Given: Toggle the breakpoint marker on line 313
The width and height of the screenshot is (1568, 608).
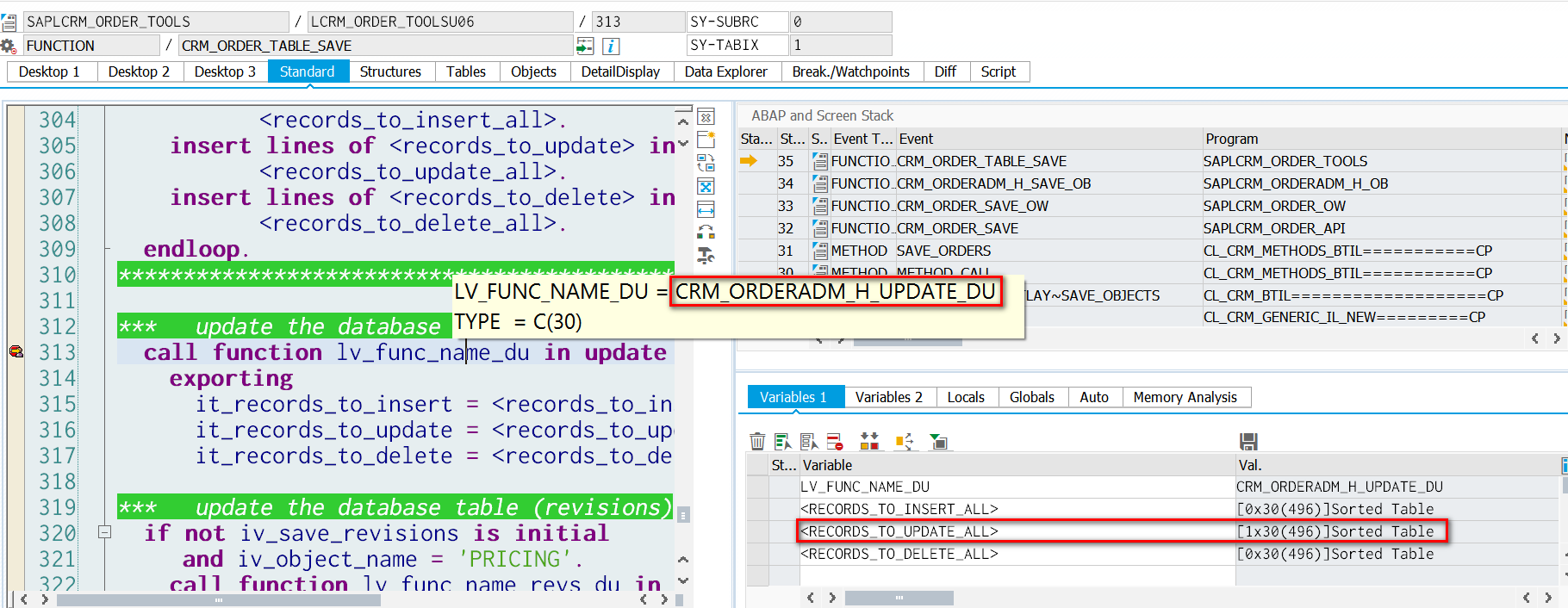Looking at the screenshot, I should tap(16, 351).
